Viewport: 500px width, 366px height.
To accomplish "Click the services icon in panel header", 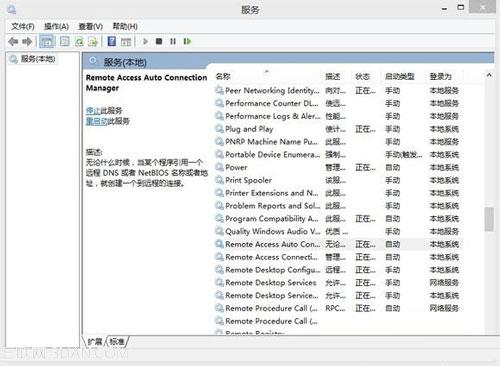I will tap(93, 61).
